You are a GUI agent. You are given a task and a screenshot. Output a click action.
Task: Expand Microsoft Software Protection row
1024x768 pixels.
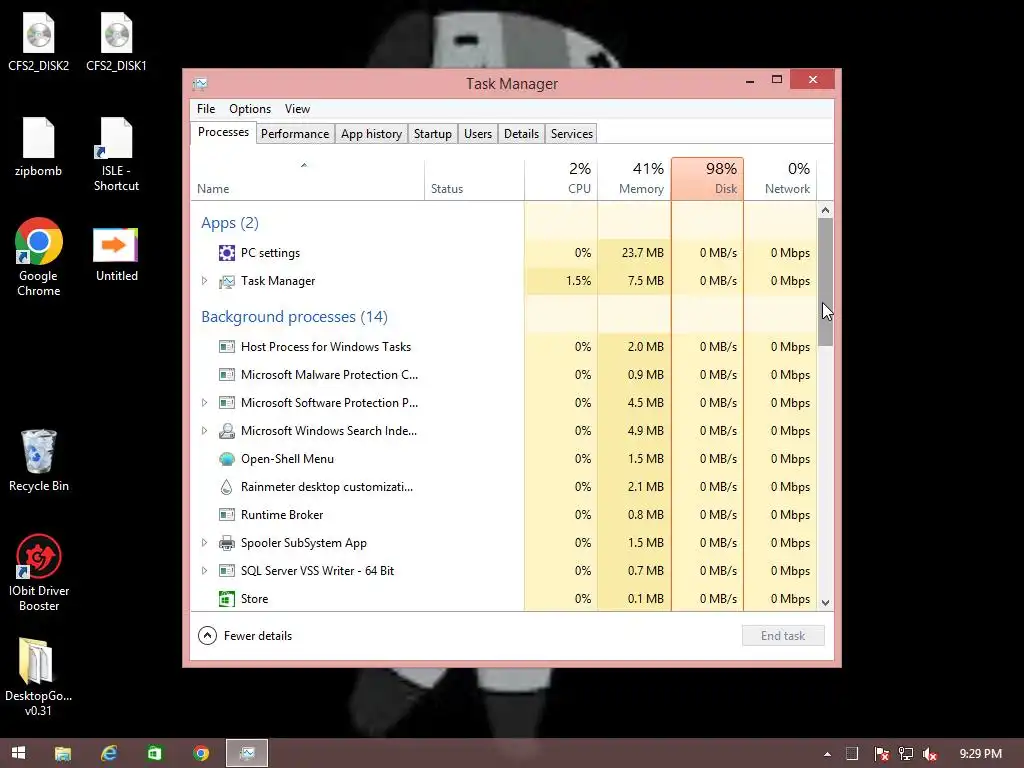(204, 403)
